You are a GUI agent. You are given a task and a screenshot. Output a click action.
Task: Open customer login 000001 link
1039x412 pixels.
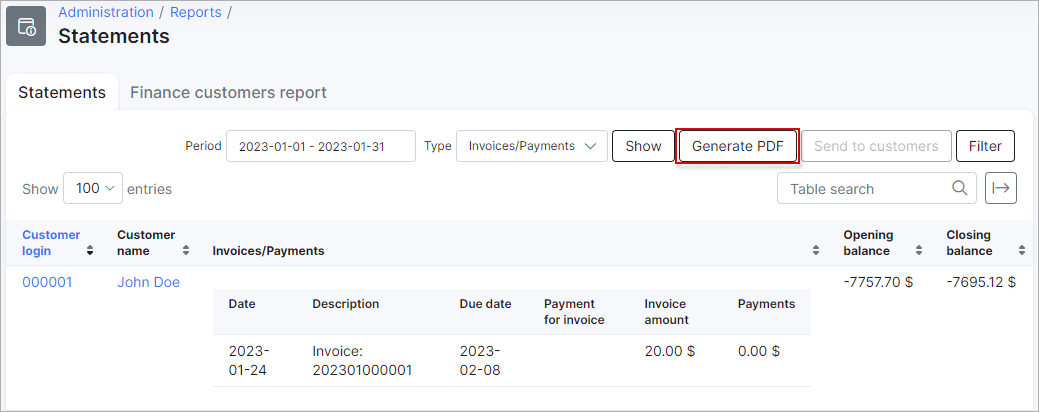[x=47, y=282]
